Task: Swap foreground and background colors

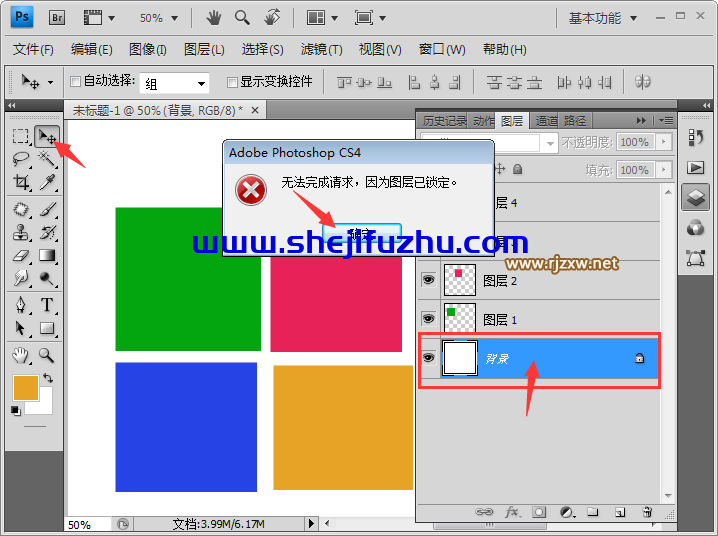Action: (48, 378)
